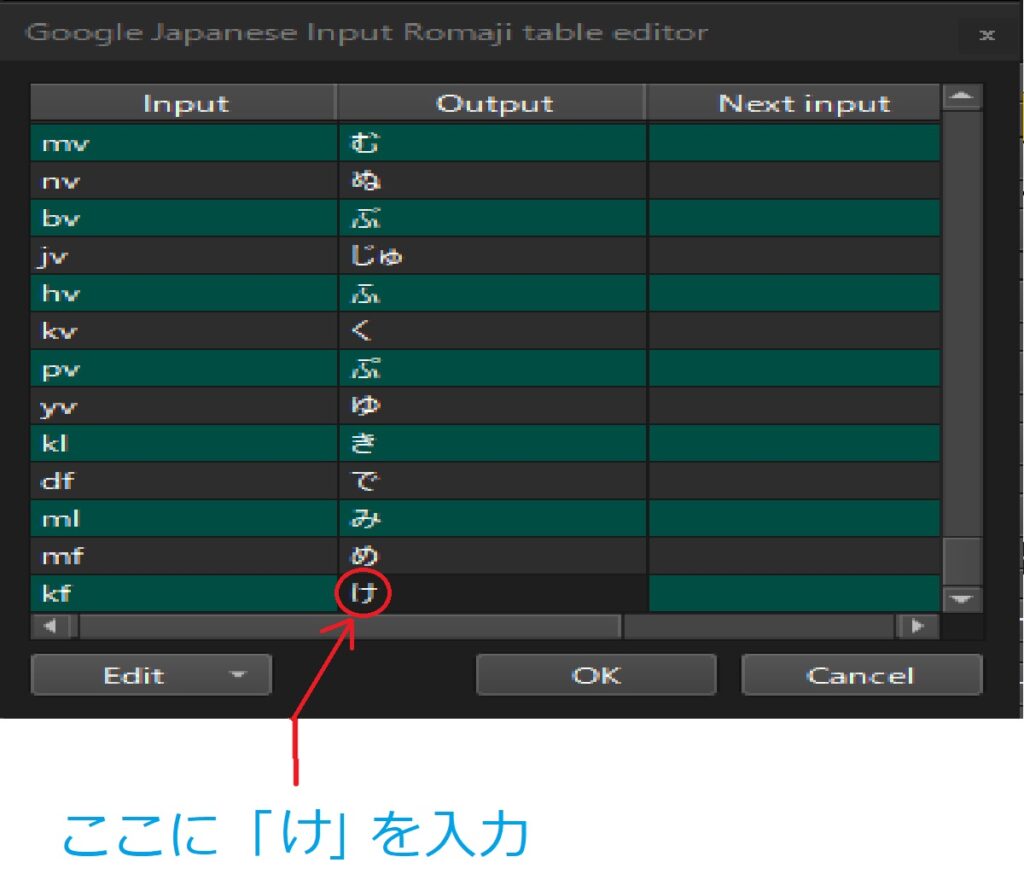Click the vertical scrollbar down arrow
The height and width of the screenshot is (880, 1024).
click(x=962, y=599)
